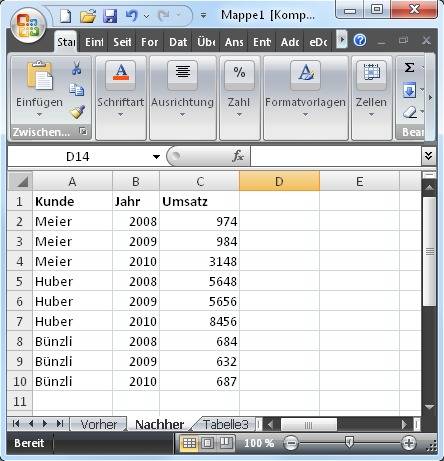Click the AutoSum sigma icon

point(409,68)
